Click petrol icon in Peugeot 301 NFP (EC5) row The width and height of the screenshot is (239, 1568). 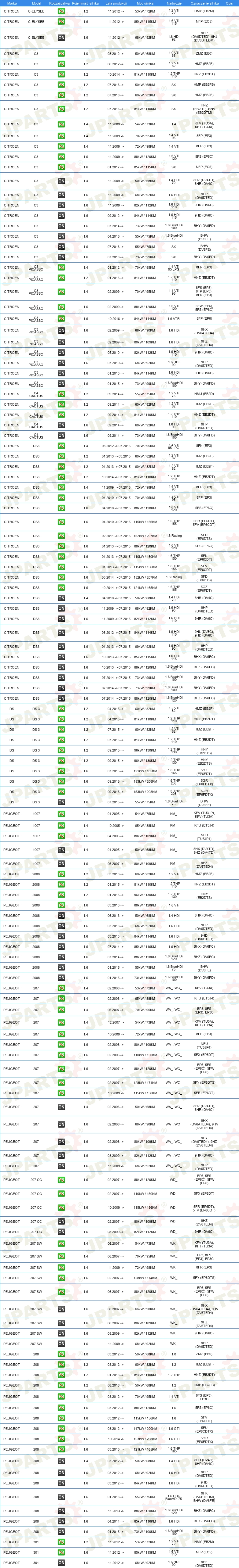pos(61,1553)
